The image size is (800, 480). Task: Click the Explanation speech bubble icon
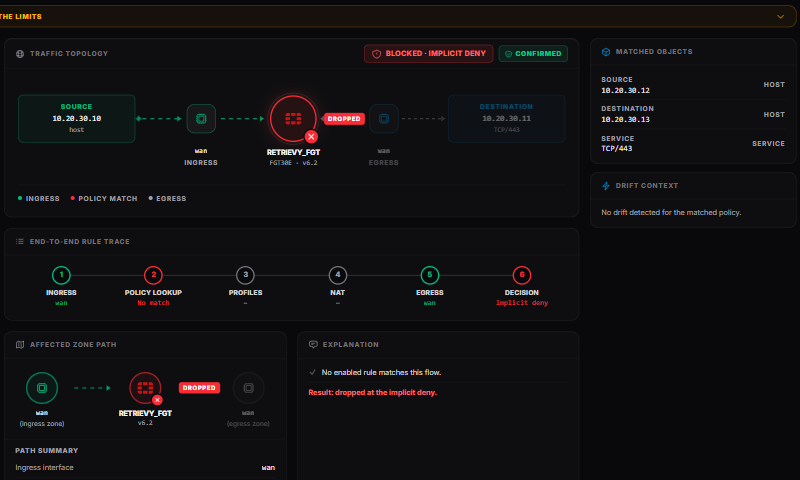click(313, 344)
